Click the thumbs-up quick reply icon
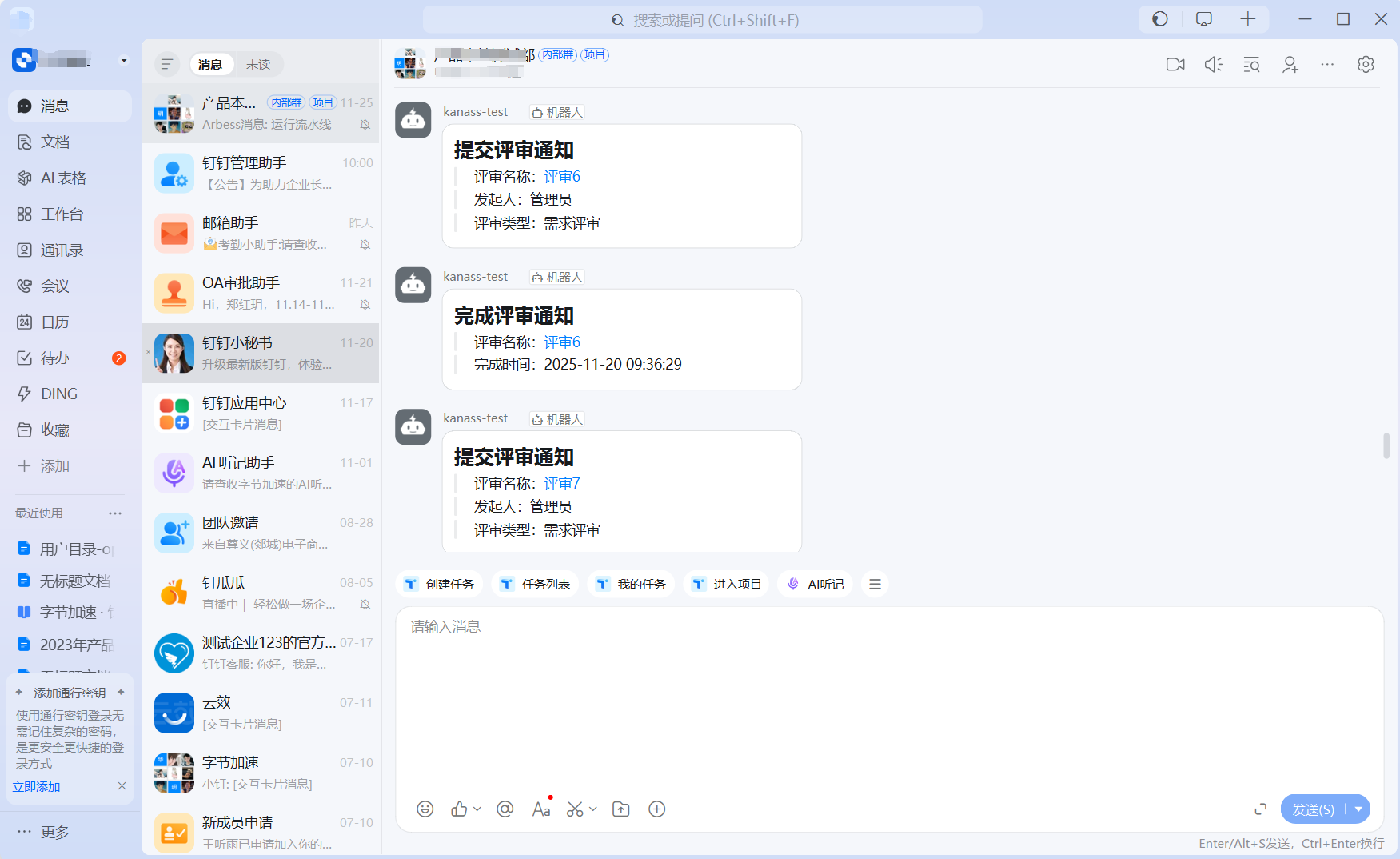The height and width of the screenshot is (859, 1400). click(x=459, y=809)
